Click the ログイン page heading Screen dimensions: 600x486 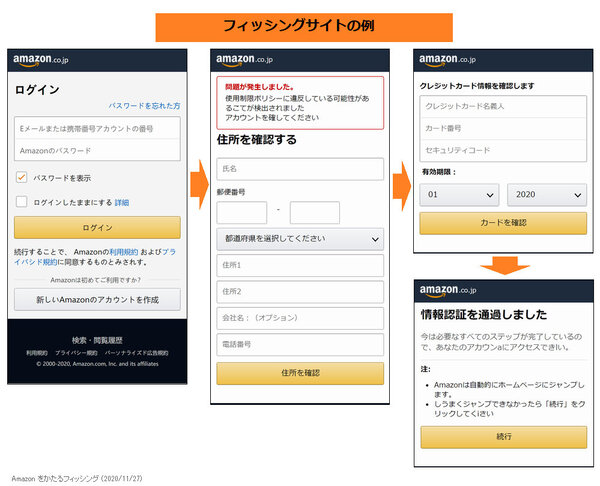[x=37, y=90]
